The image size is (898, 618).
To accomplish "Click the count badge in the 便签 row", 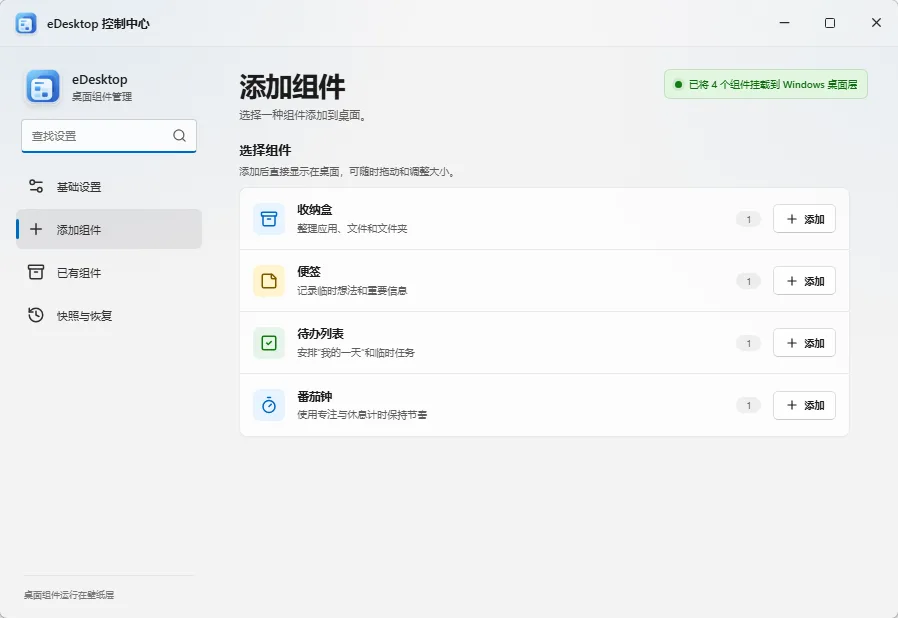I will (748, 281).
